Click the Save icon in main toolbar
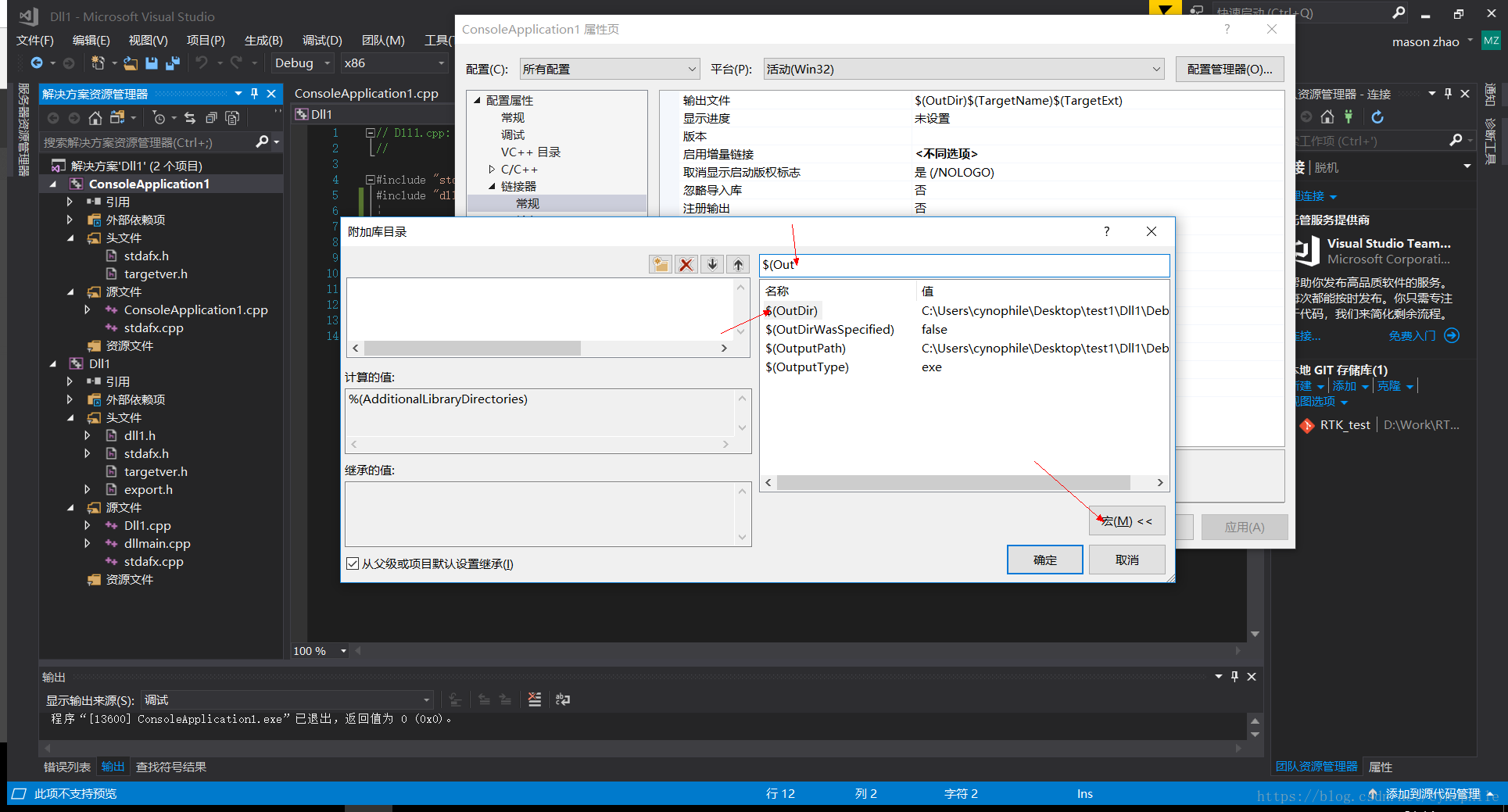Image resolution: width=1508 pixels, height=812 pixels. (152, 63)
